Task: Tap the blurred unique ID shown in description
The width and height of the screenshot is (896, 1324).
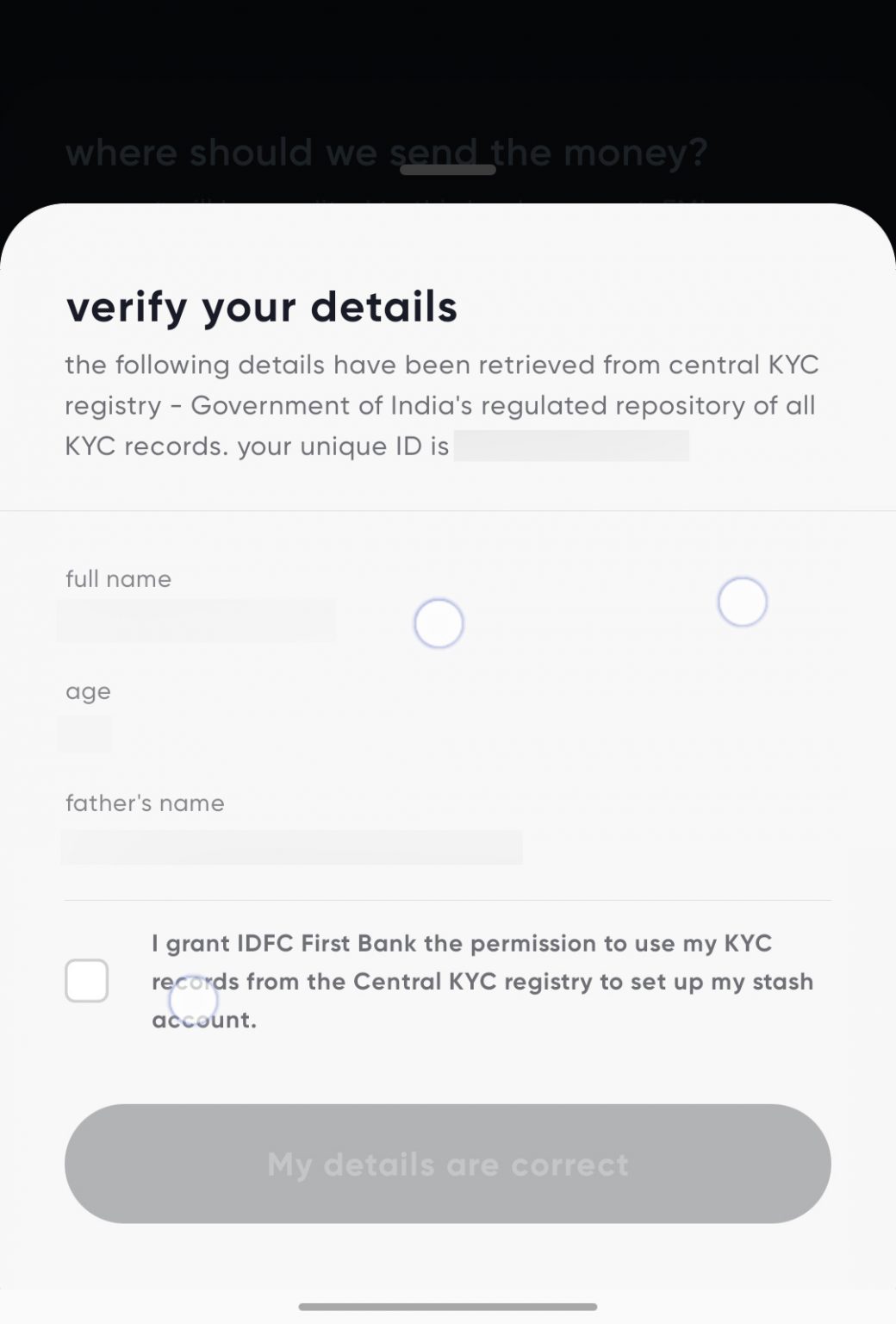Action: [x=573, y=447]
